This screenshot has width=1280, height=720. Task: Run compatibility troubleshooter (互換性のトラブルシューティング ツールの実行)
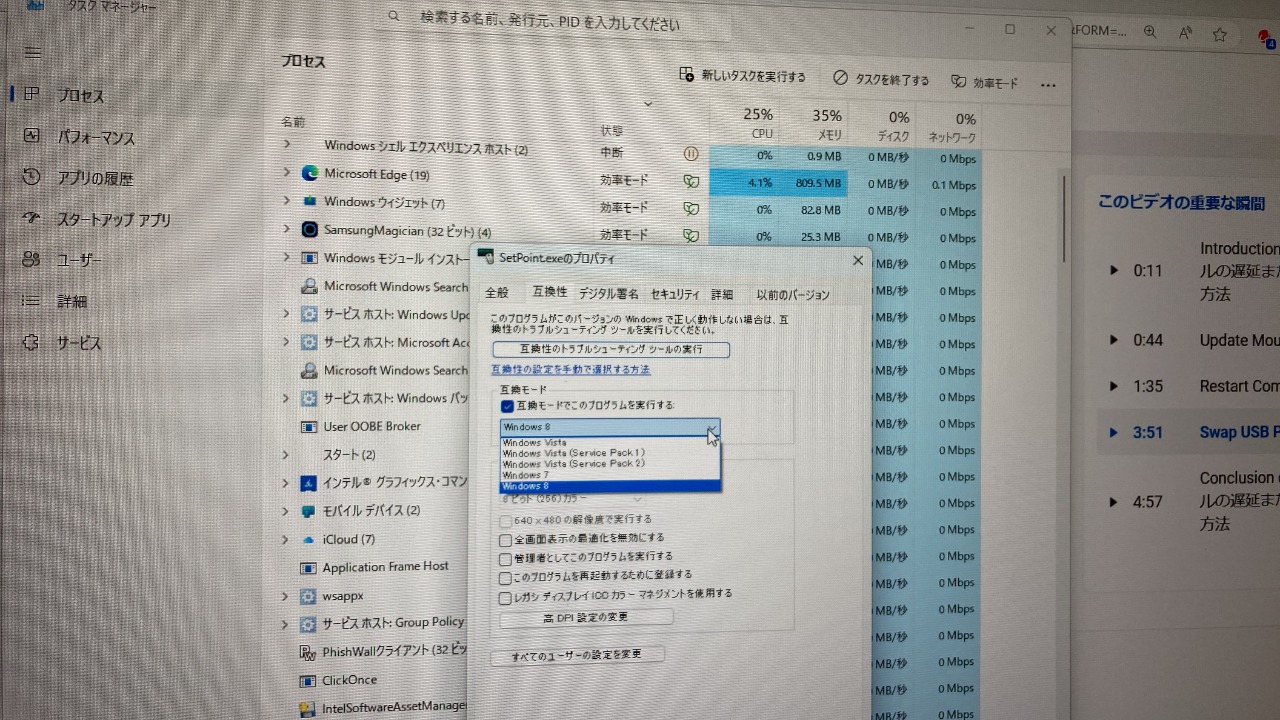pyautogui.click(x=611, y=349)
